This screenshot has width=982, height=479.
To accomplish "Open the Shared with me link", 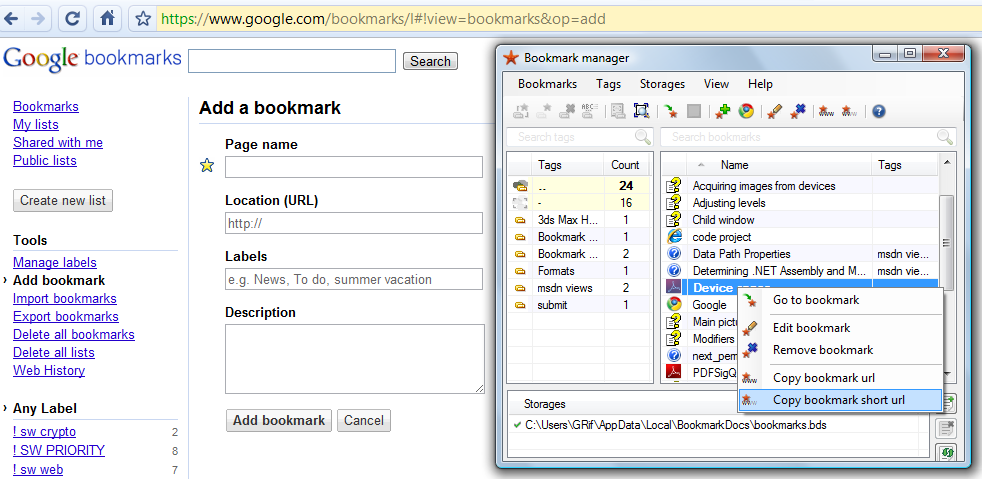I will pos(58,143).
